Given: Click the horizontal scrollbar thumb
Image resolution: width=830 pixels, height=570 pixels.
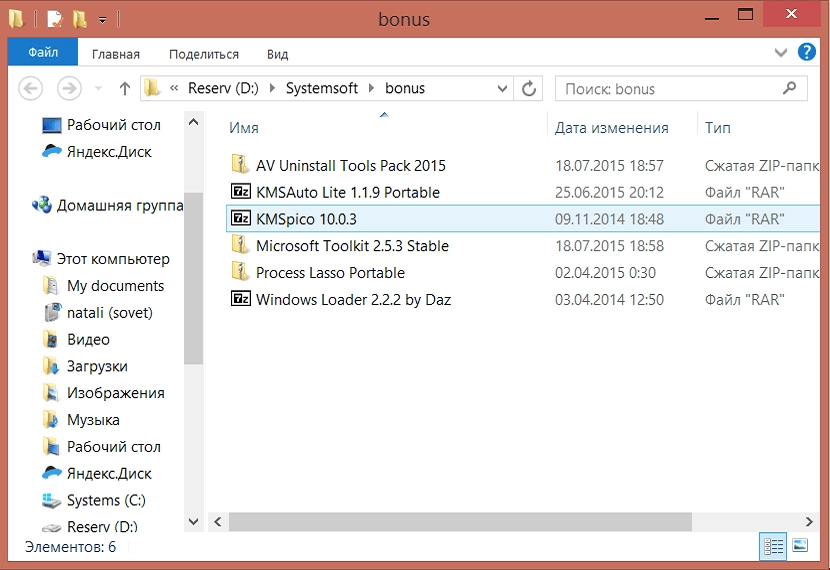Looking at the screenshot, I should click(460, 522).
